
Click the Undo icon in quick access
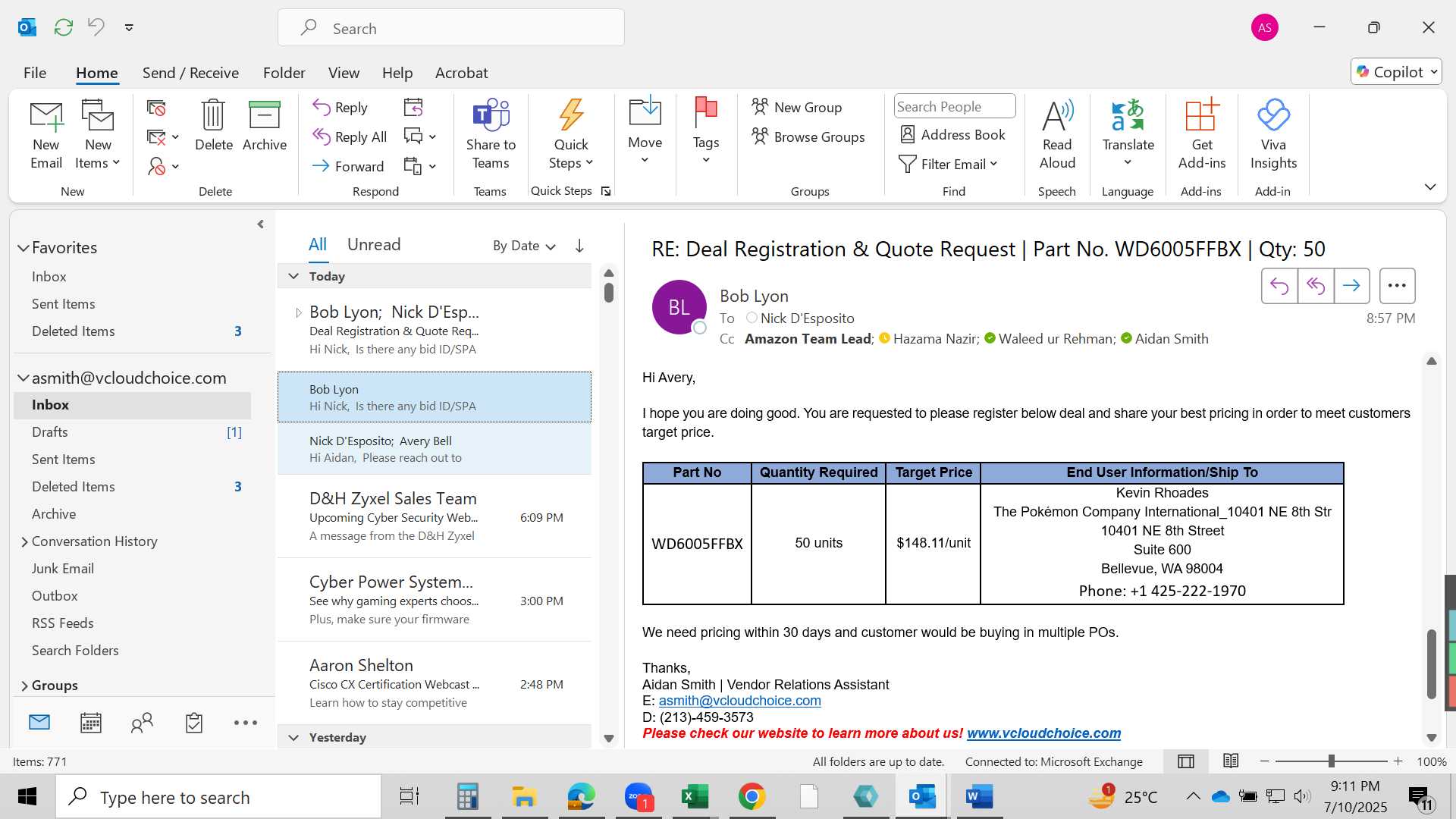pyautogui.click(x=96, y=27)
